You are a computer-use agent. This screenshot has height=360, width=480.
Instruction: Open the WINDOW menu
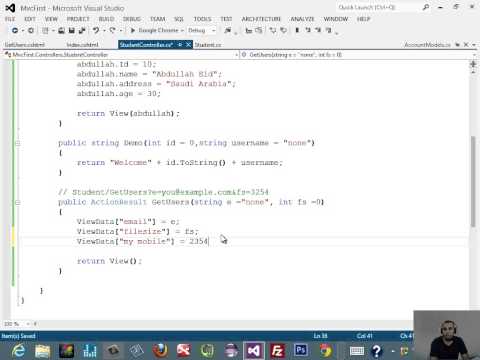pyautogui.click(x=336, y=19)
